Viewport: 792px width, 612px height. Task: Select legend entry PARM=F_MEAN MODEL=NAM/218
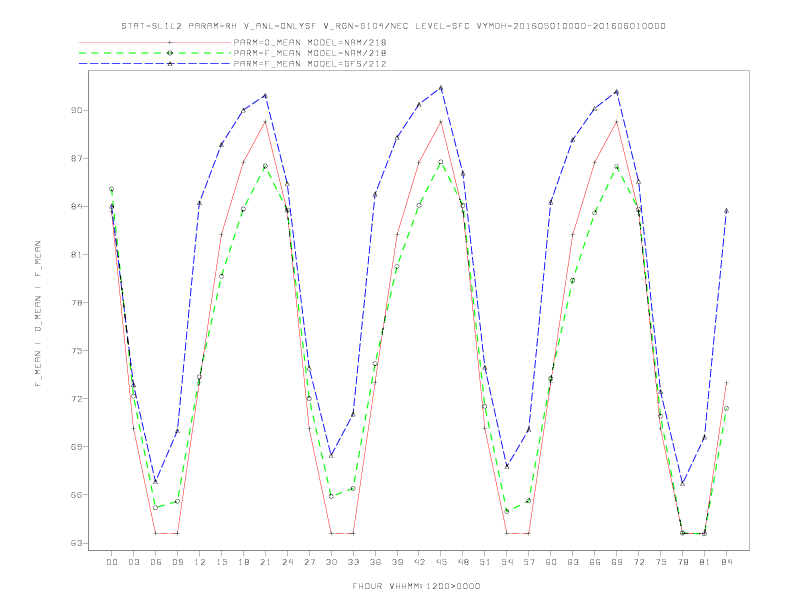(310, 53)
